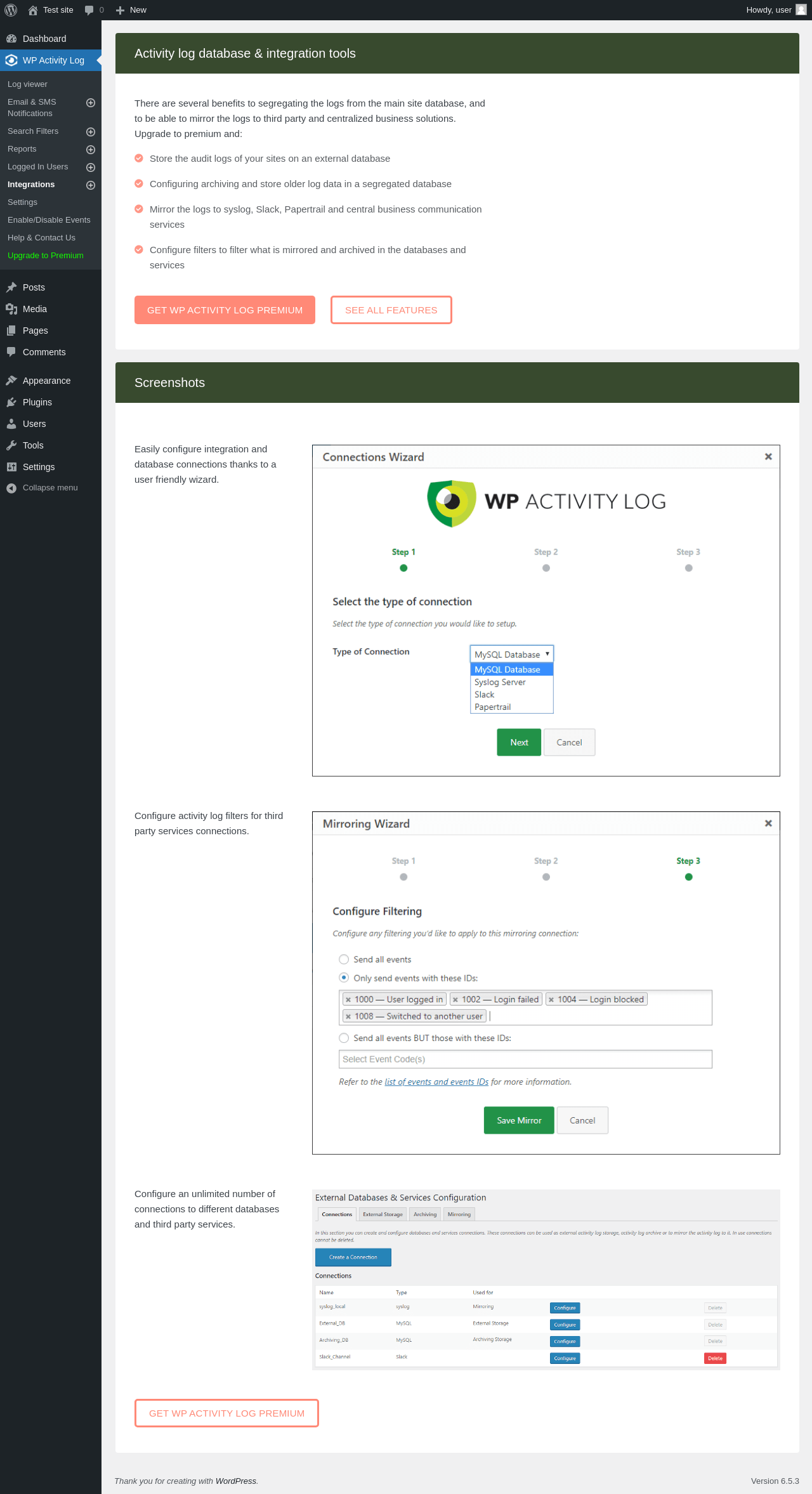The width and height of the screenshot is (812, 1494).
Task: Click the WP Activity Log shield logo in Connections Wizard
Action: click(x=452, y=502)
